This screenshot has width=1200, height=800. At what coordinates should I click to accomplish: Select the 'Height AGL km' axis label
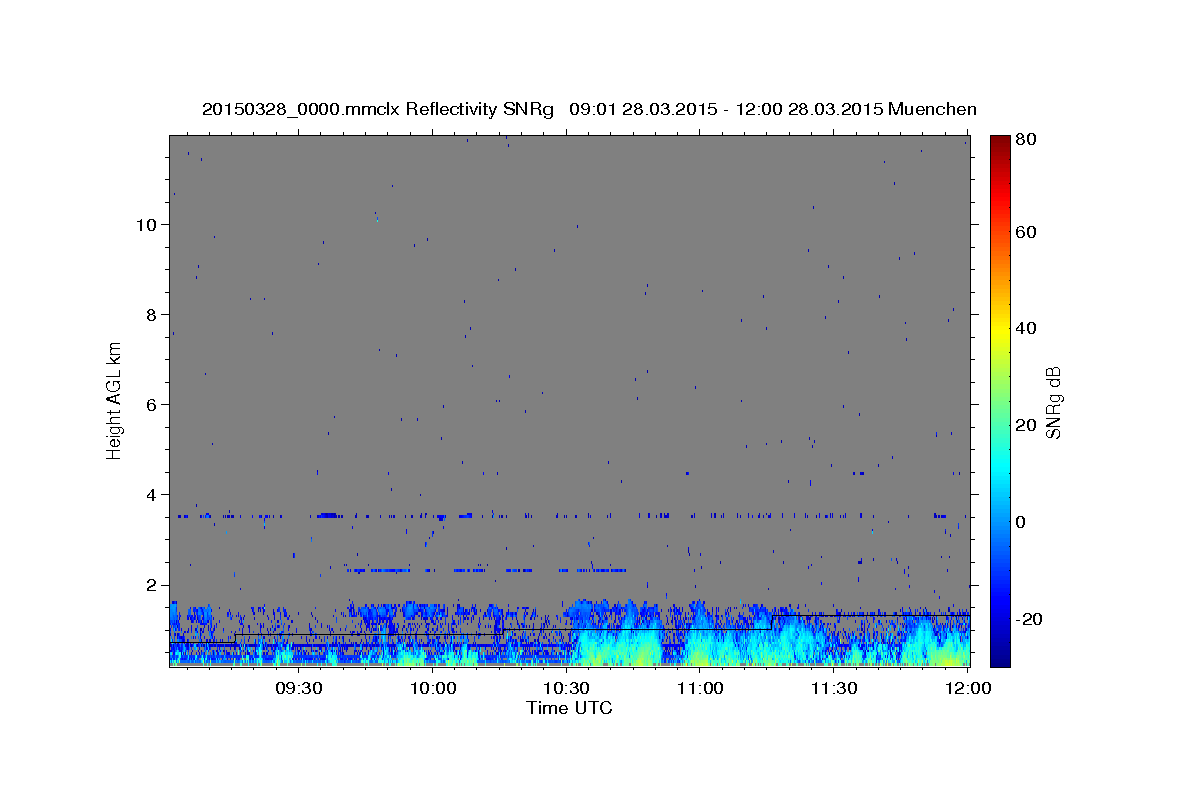pyautogui.click(x=115, y=400)
